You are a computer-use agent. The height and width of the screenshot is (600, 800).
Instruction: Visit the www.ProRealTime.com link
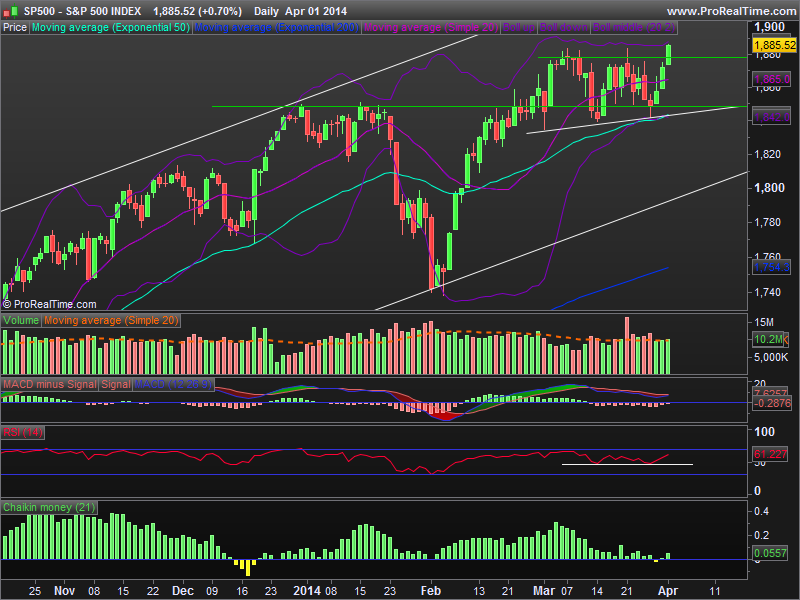point(732,11)
